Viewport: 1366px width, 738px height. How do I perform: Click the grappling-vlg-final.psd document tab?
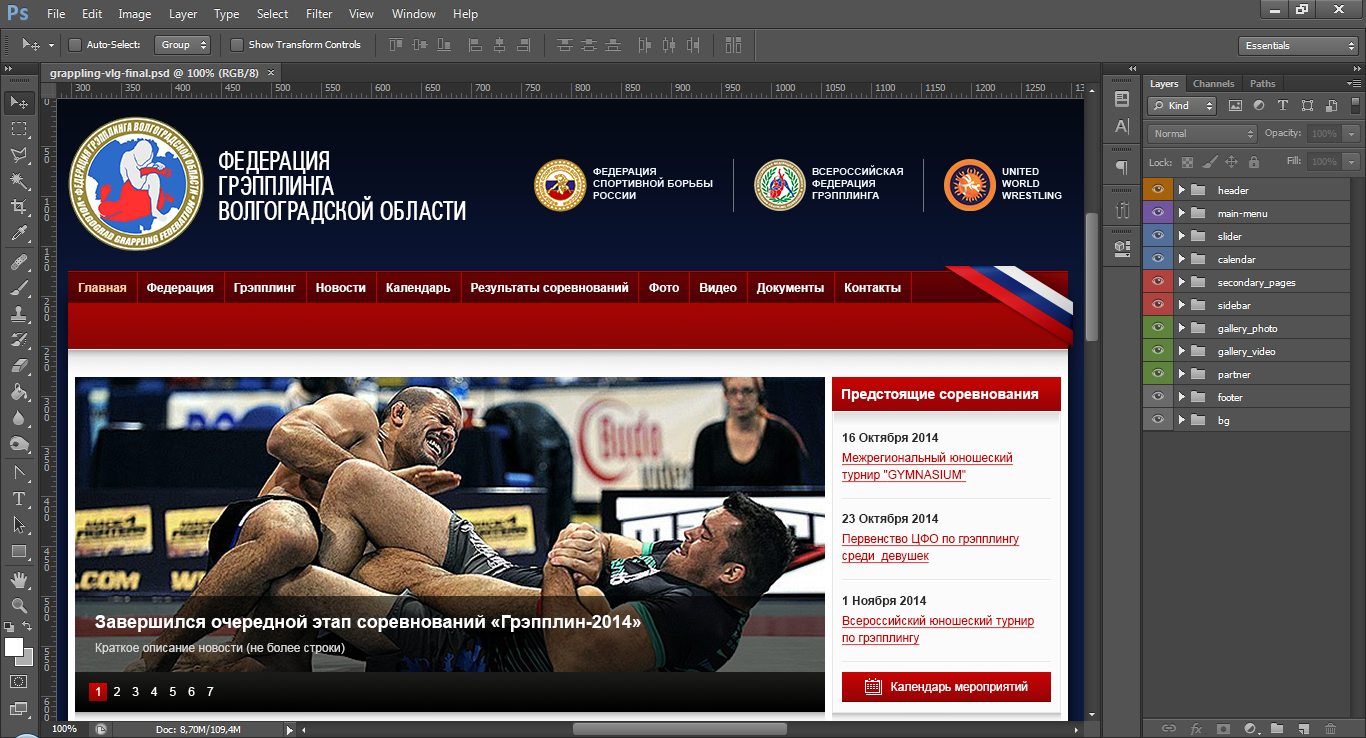coord(153,73)
